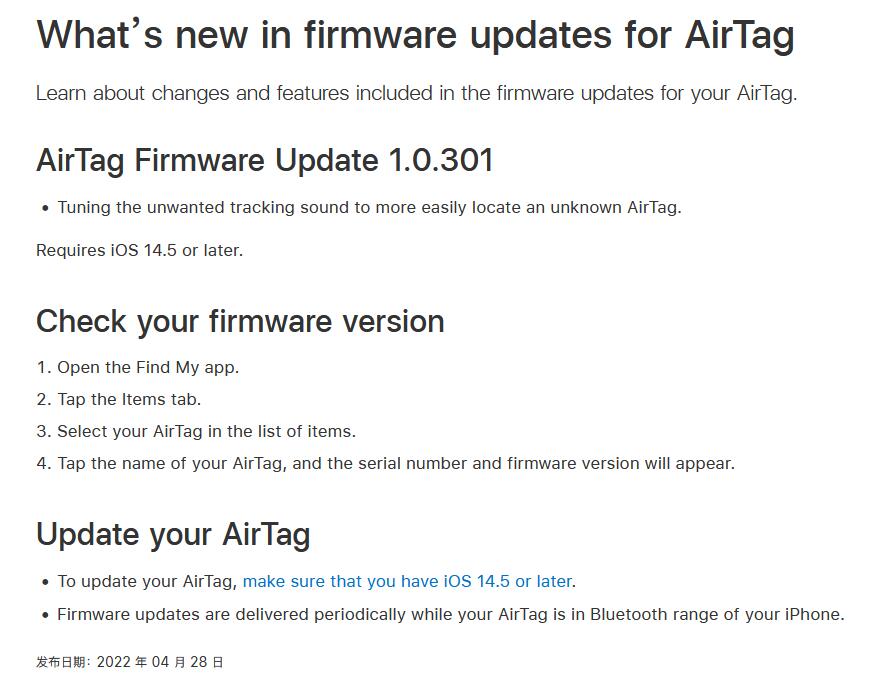Click the Update your AirTag heading
879x699 pixels.
click(173, 534)
